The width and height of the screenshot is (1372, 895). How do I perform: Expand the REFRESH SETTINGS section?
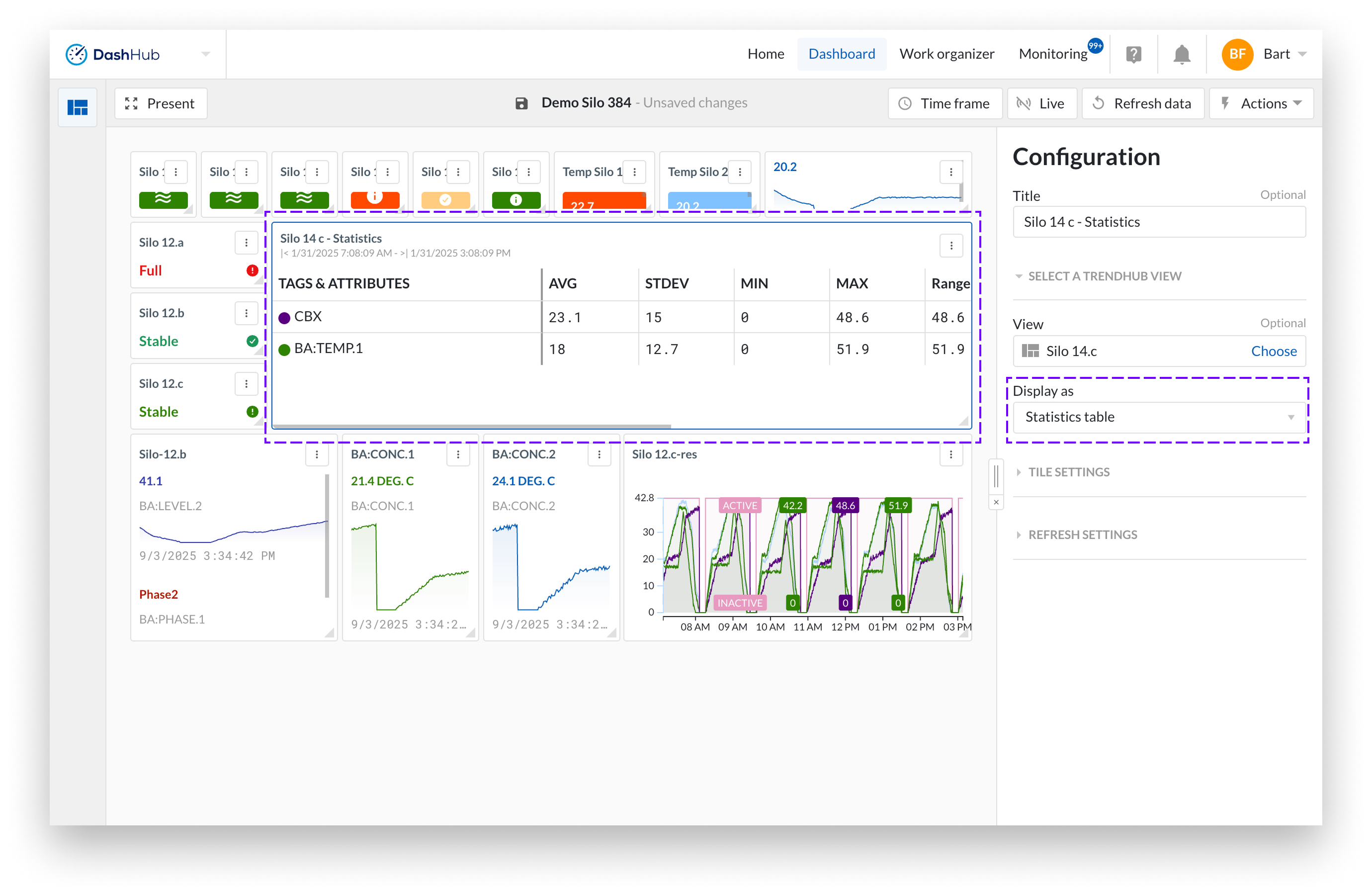(x=1082, y=535)
